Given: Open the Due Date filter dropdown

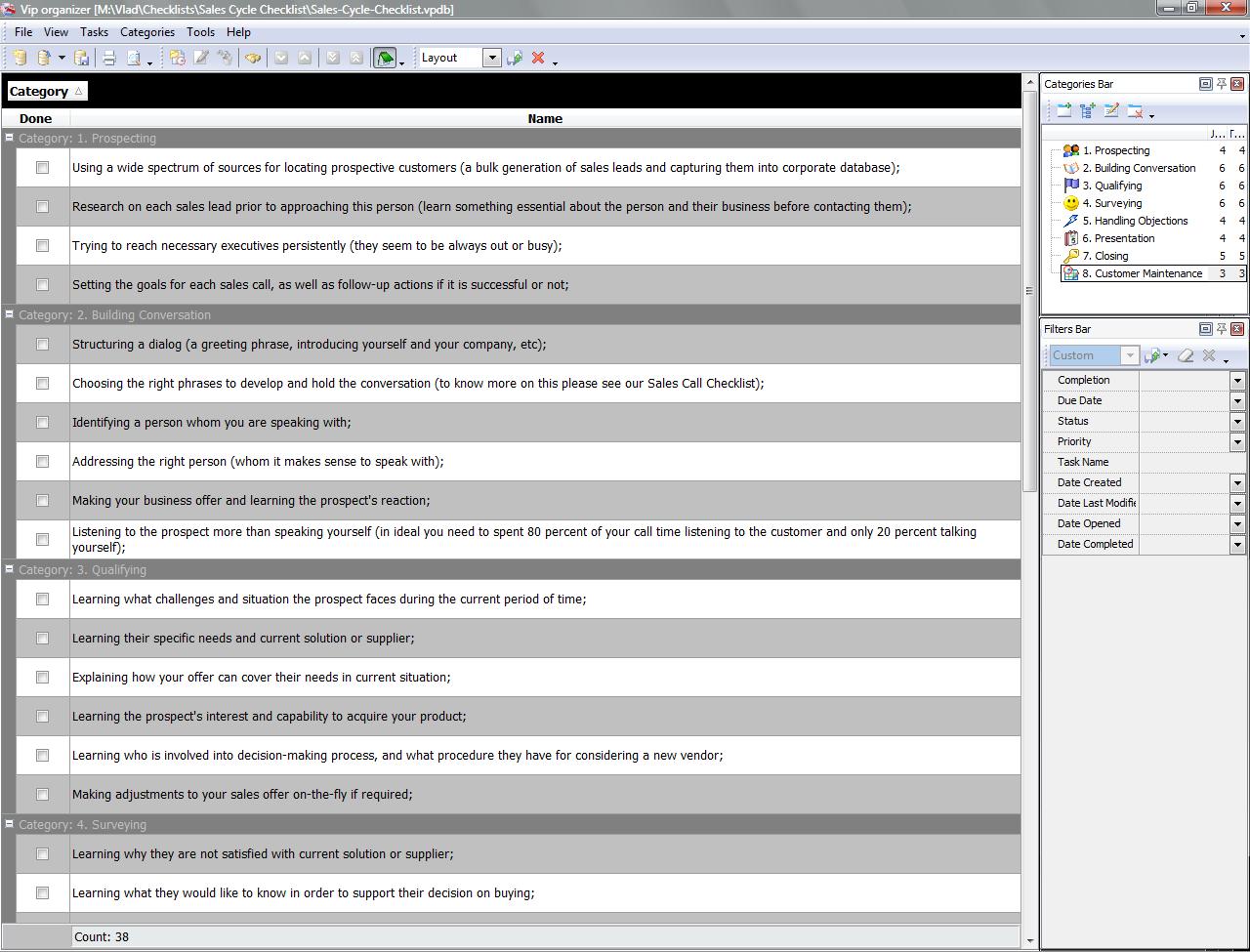Looking at the screenshot, I should [1238, 400].
